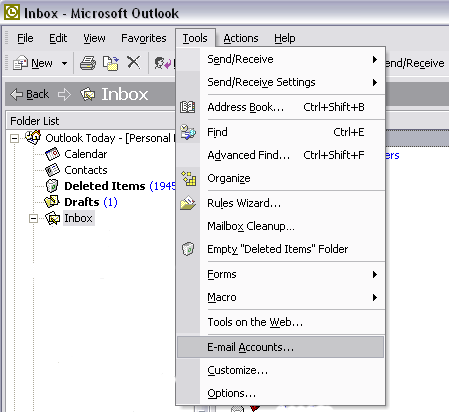
Task: Click the Rules Wizard envelope icon
Action: click(188, 203)
